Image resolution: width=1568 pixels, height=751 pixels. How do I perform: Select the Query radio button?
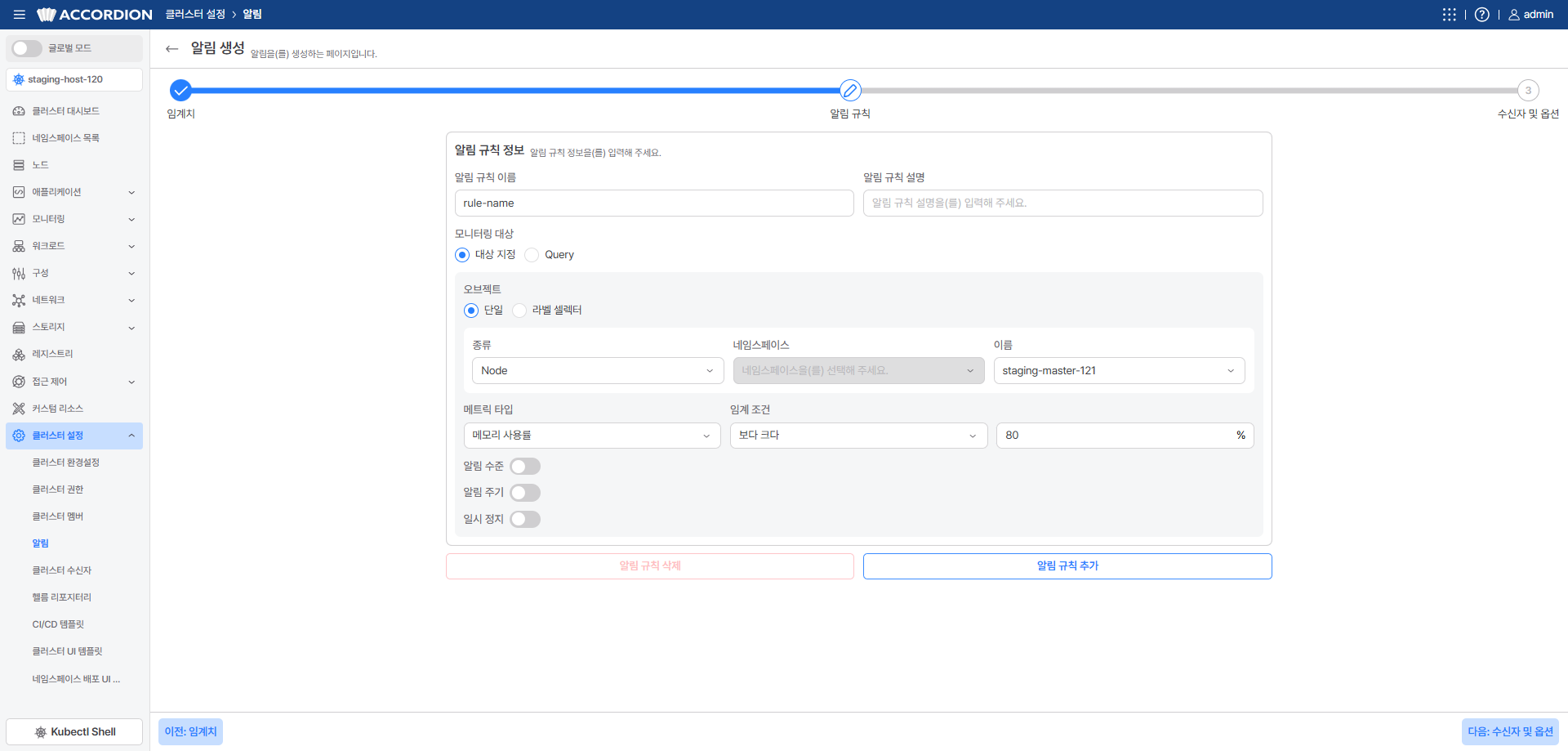(x=532, y=255)
